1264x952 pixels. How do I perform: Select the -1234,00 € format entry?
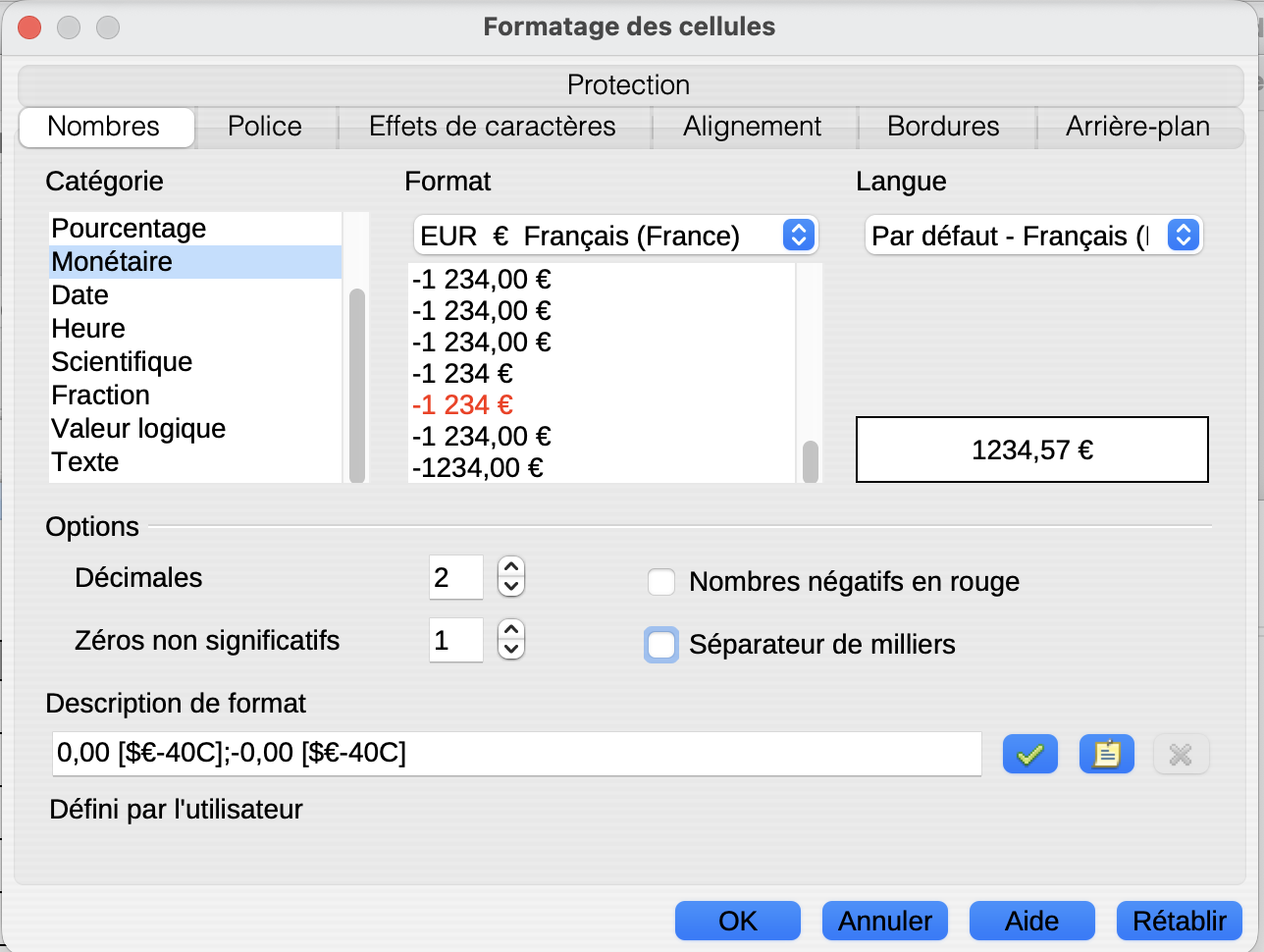coord(602,468)
